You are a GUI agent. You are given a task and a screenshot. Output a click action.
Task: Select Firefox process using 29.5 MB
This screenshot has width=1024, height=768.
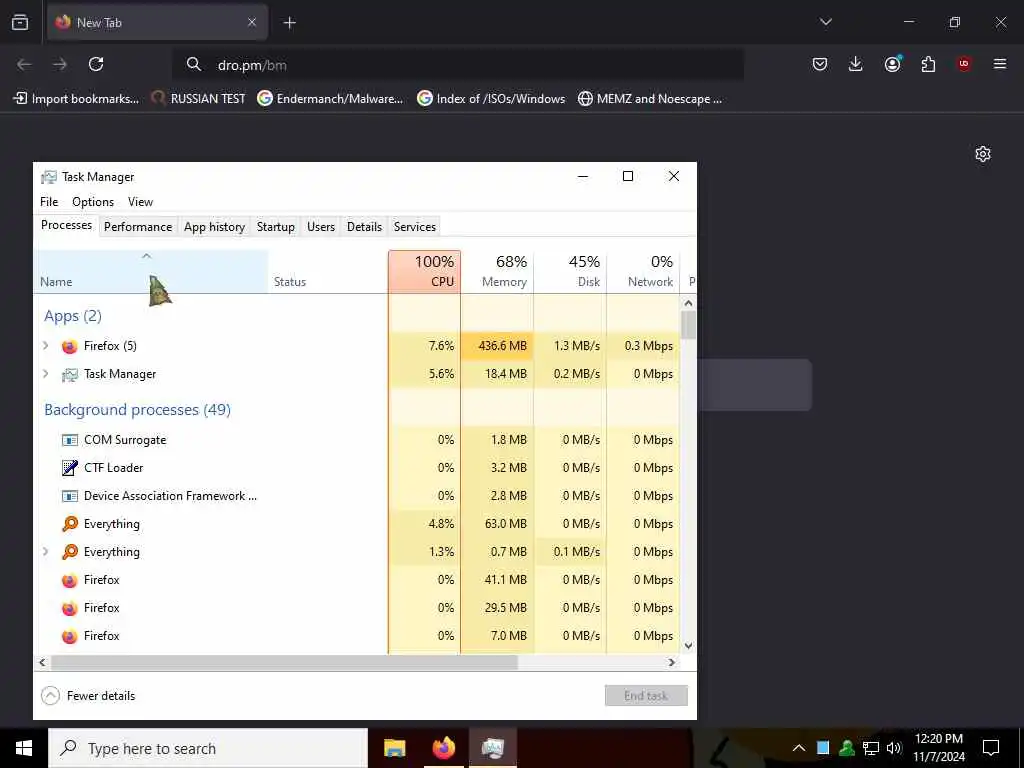coord(356,608)
